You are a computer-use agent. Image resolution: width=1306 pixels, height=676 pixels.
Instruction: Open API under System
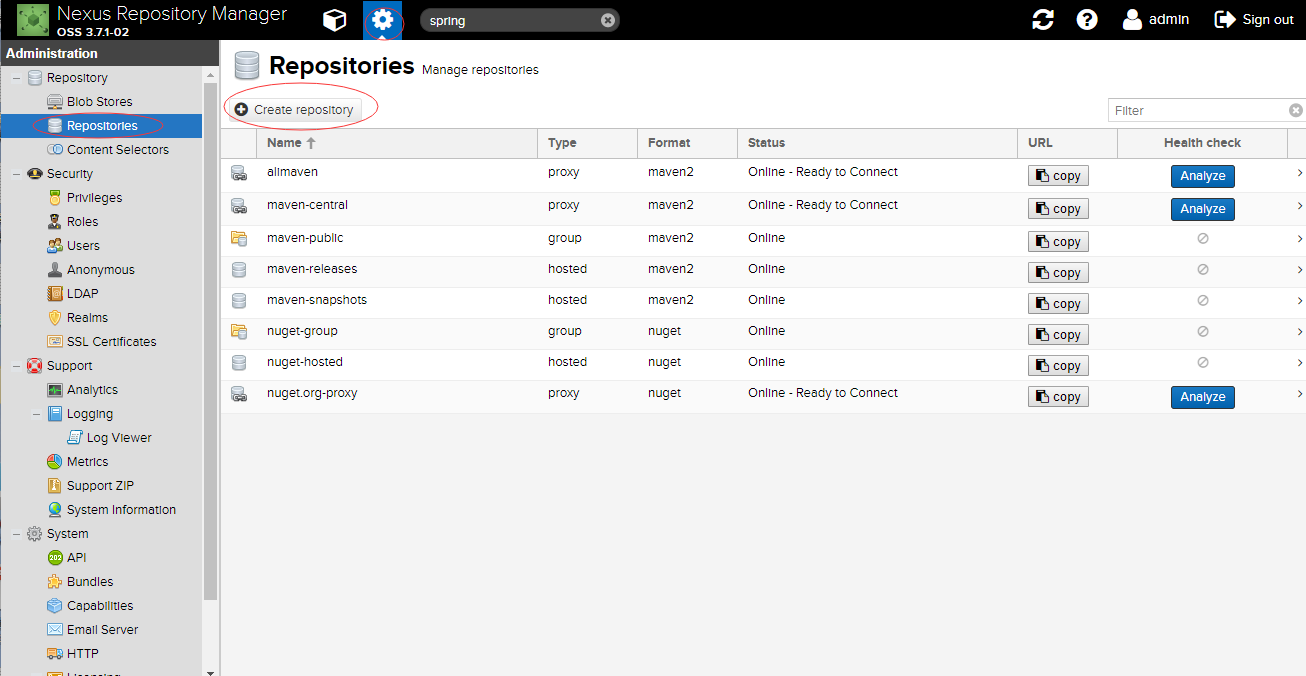[76, 558]
